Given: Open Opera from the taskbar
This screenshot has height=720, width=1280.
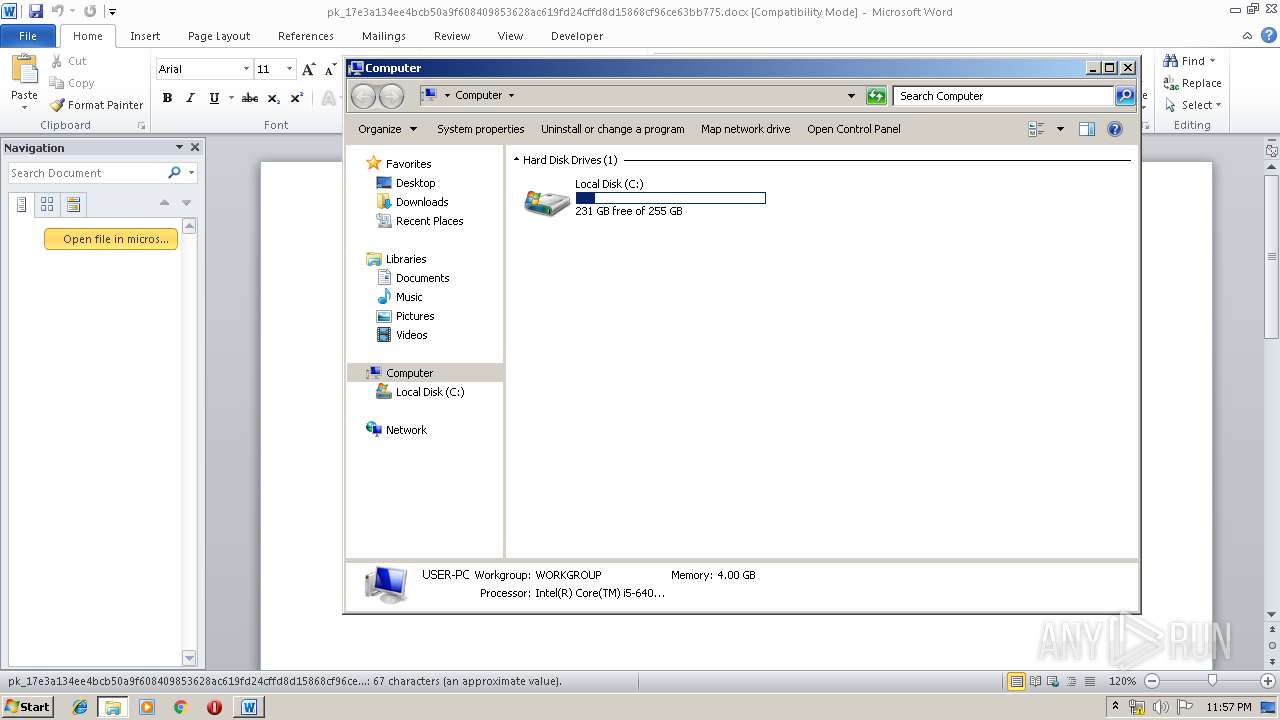Looking at the screenshot, I should coord(214,707).
